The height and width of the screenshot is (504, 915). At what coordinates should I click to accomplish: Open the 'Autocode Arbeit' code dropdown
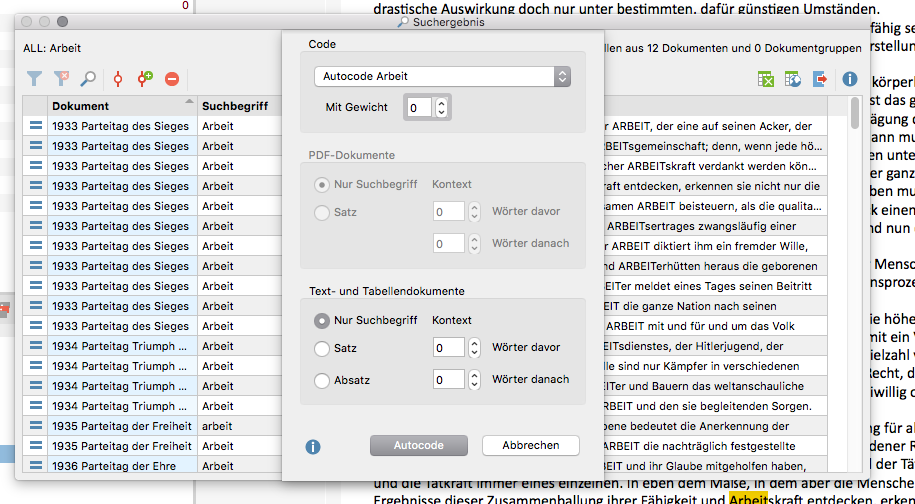pyautogui.click(x=442, y=76)
